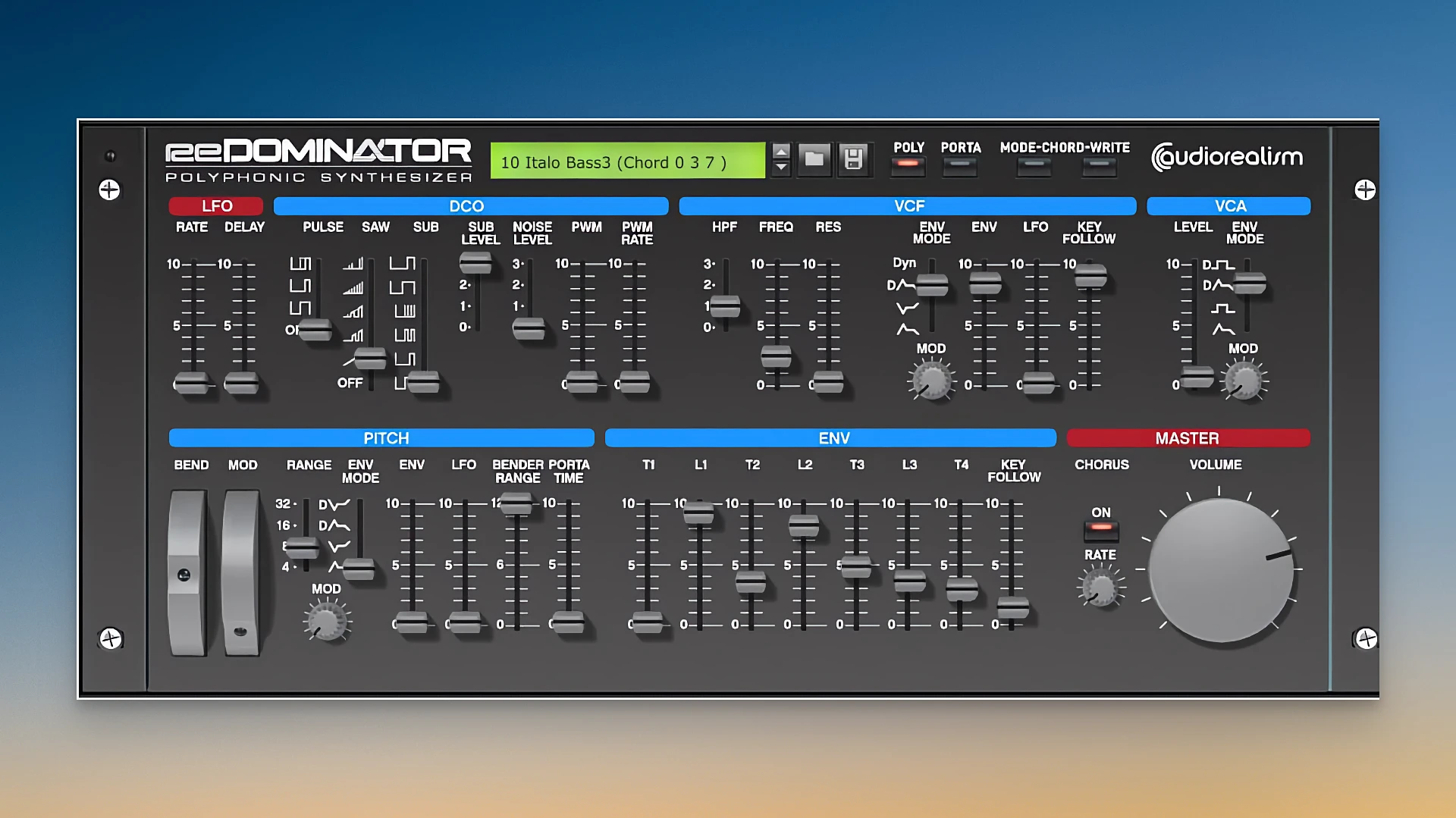Click the Chorus RATE knob
The height and width of the screenshot is (818, 1456).
[1100, 588]
